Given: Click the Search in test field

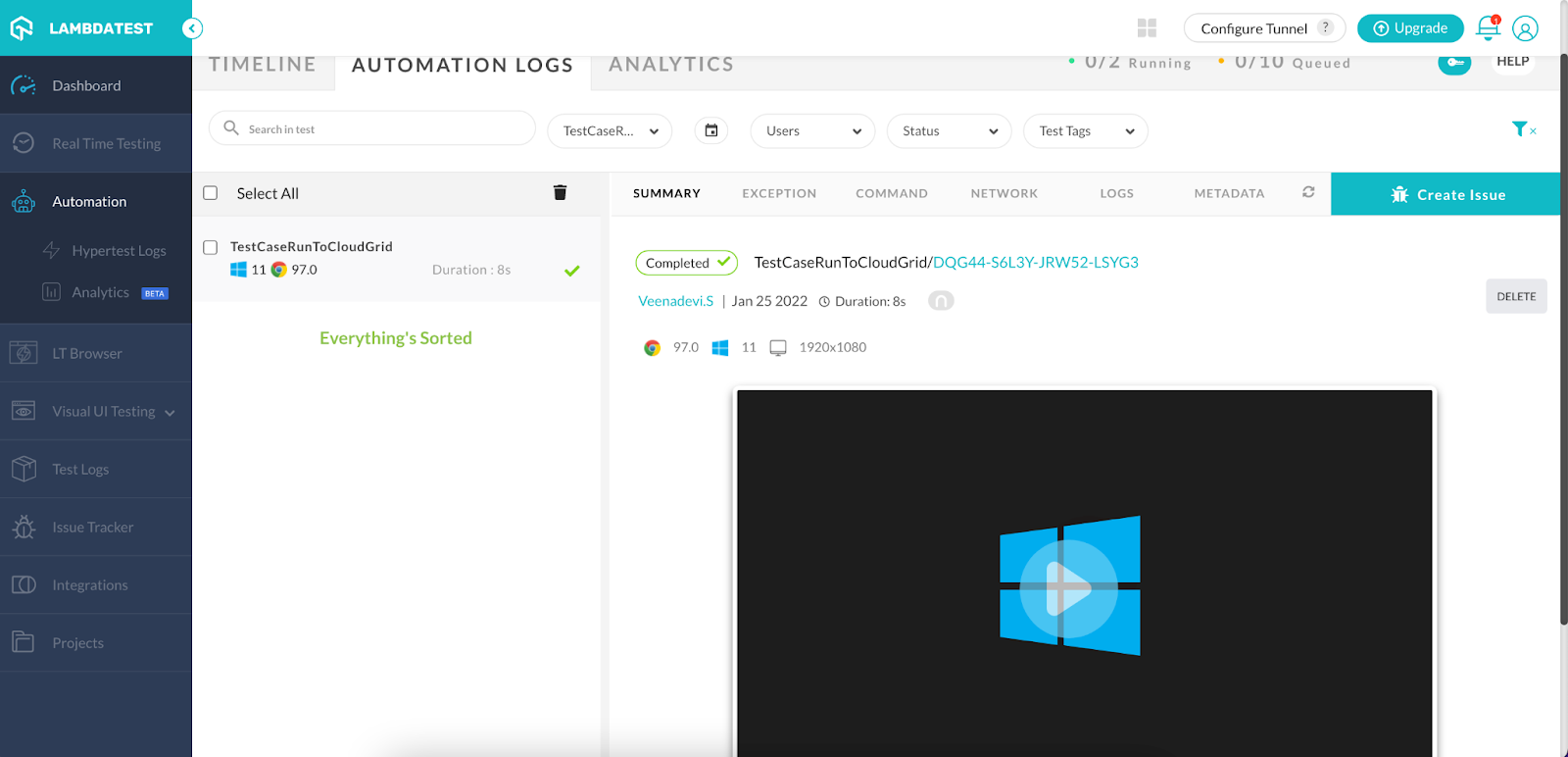Looking at the screenshot, I should [382, 129].
